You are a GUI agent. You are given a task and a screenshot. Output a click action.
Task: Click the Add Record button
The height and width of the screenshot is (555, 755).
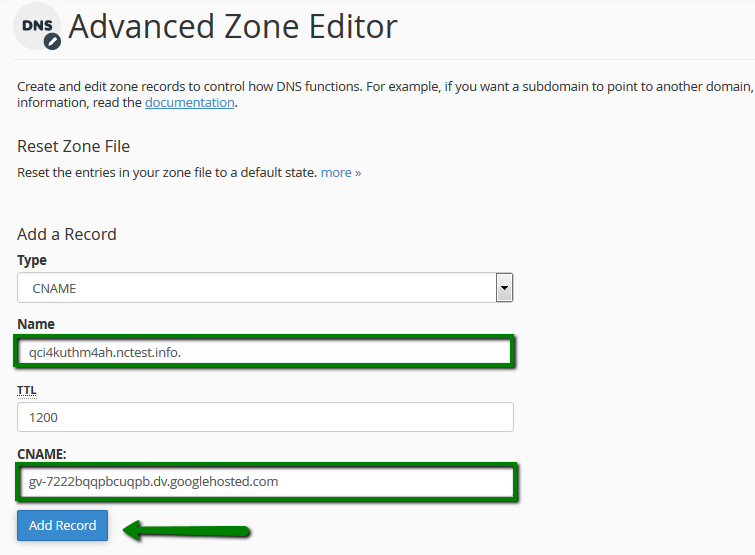click(x=63, y=525)
